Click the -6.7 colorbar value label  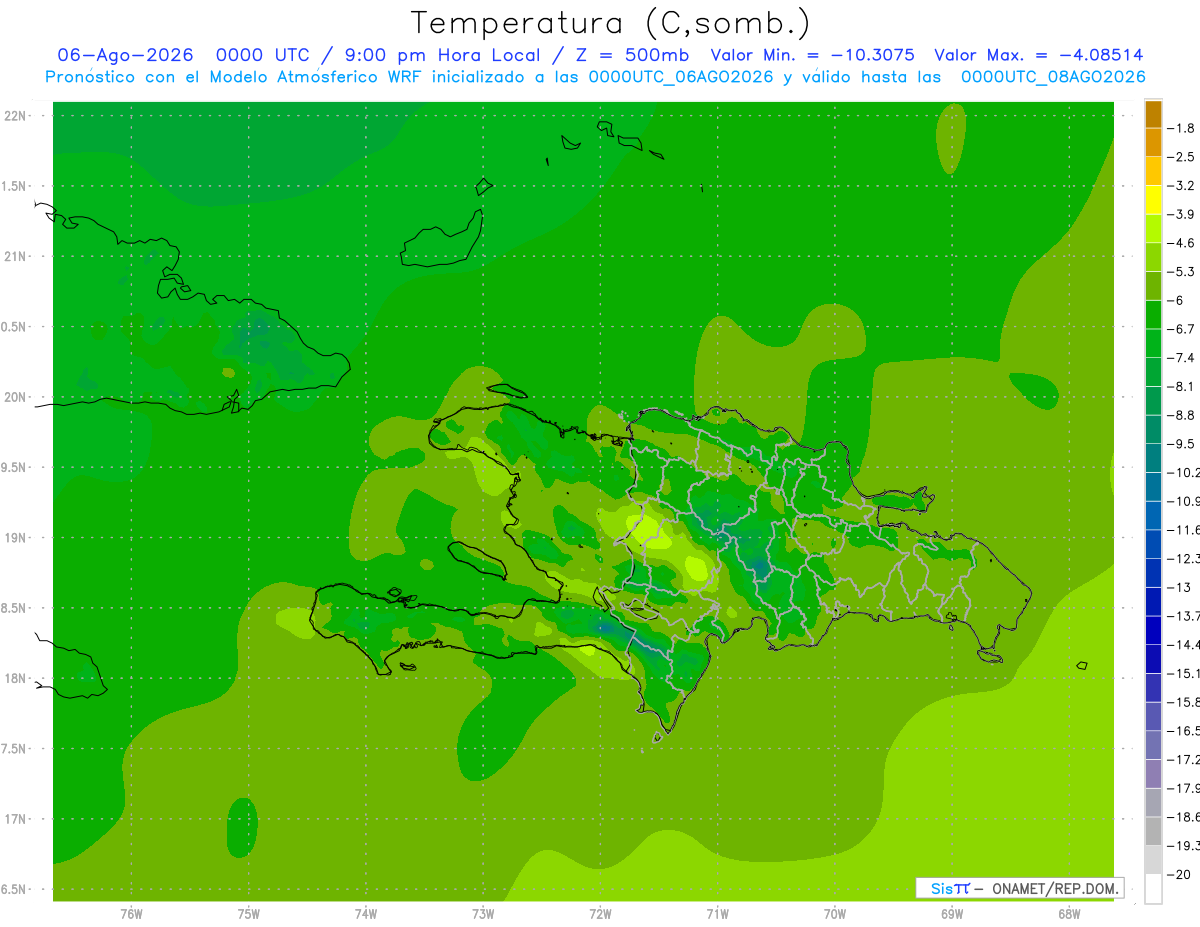[x=1182, y=329]
